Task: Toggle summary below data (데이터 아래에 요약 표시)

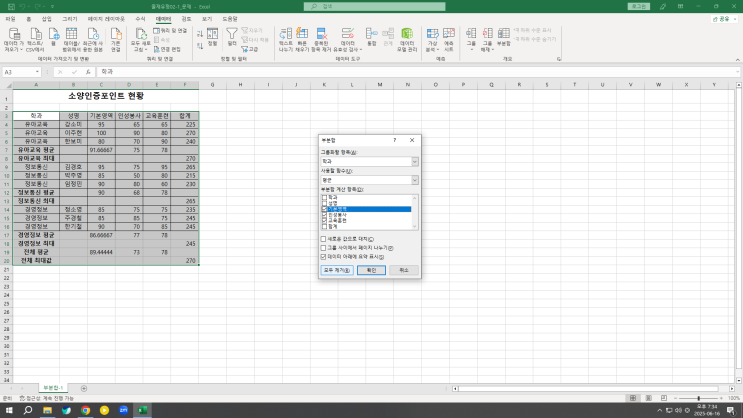Action: pyautogui.click(x=324, y=257)
